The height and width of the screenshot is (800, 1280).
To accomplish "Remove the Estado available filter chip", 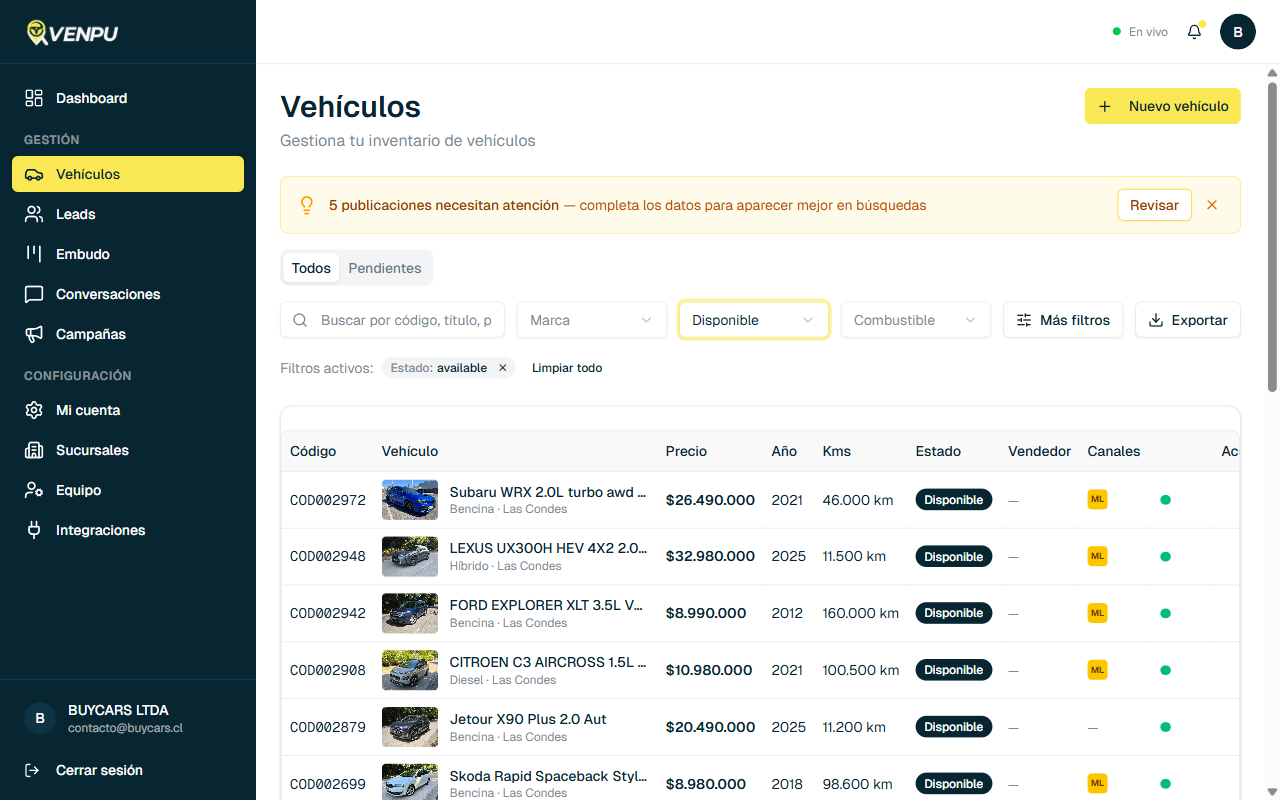I will click(503, 367).
